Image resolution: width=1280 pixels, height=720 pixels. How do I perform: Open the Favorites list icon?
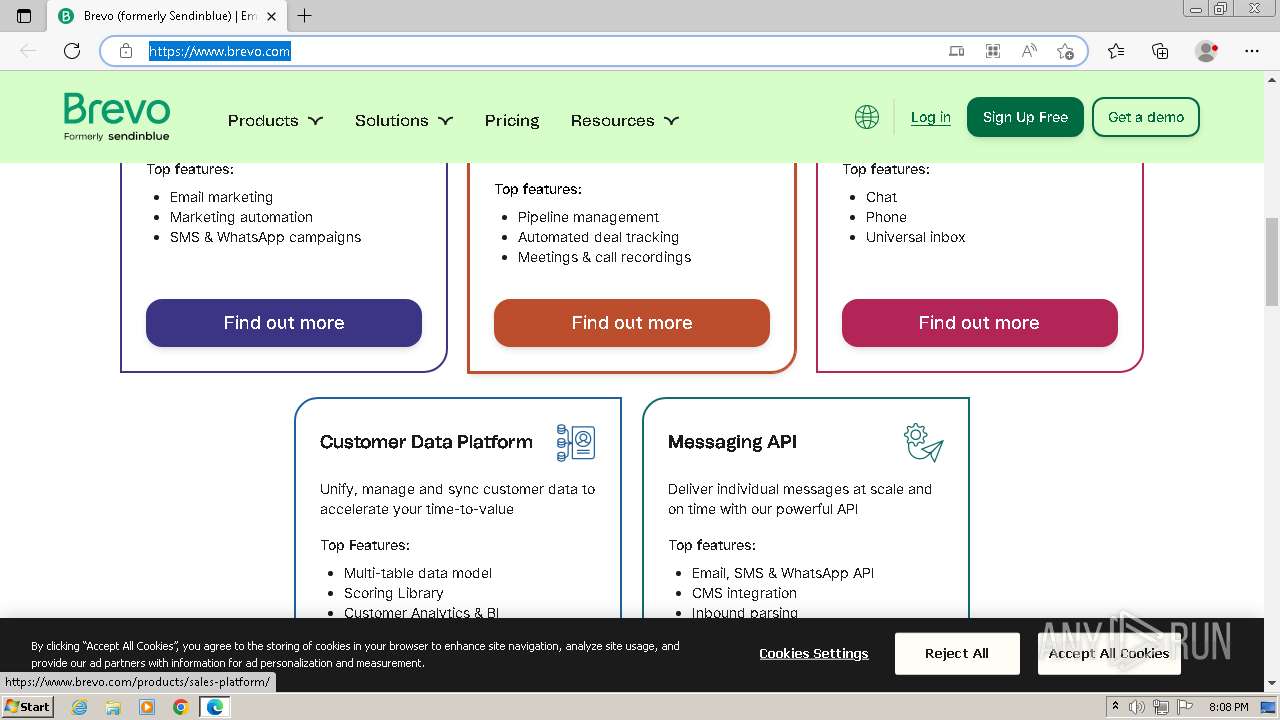(1116, 51)
